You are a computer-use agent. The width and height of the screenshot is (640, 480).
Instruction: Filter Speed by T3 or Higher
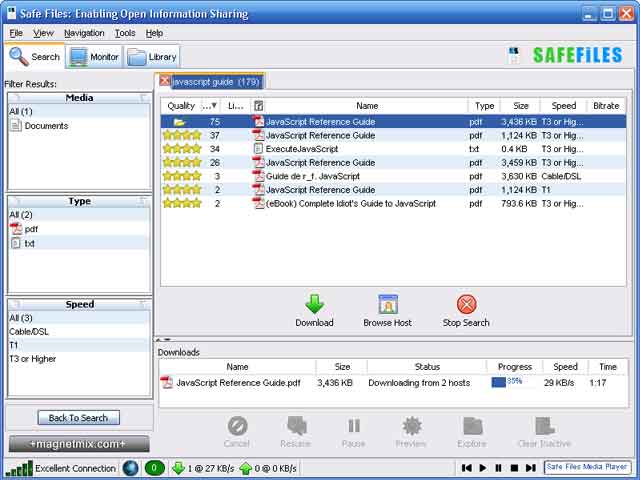coord(79,359)
